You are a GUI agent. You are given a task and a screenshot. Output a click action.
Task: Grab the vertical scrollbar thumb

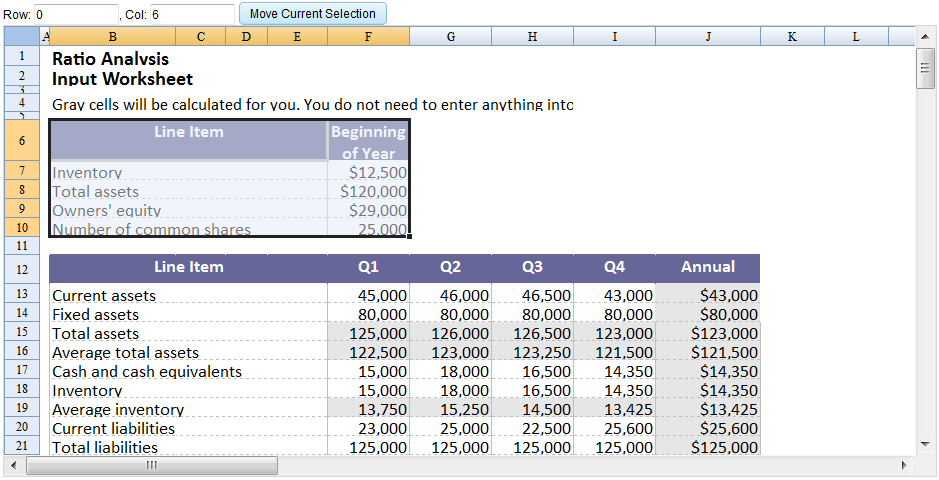click(x=926, y=68)
